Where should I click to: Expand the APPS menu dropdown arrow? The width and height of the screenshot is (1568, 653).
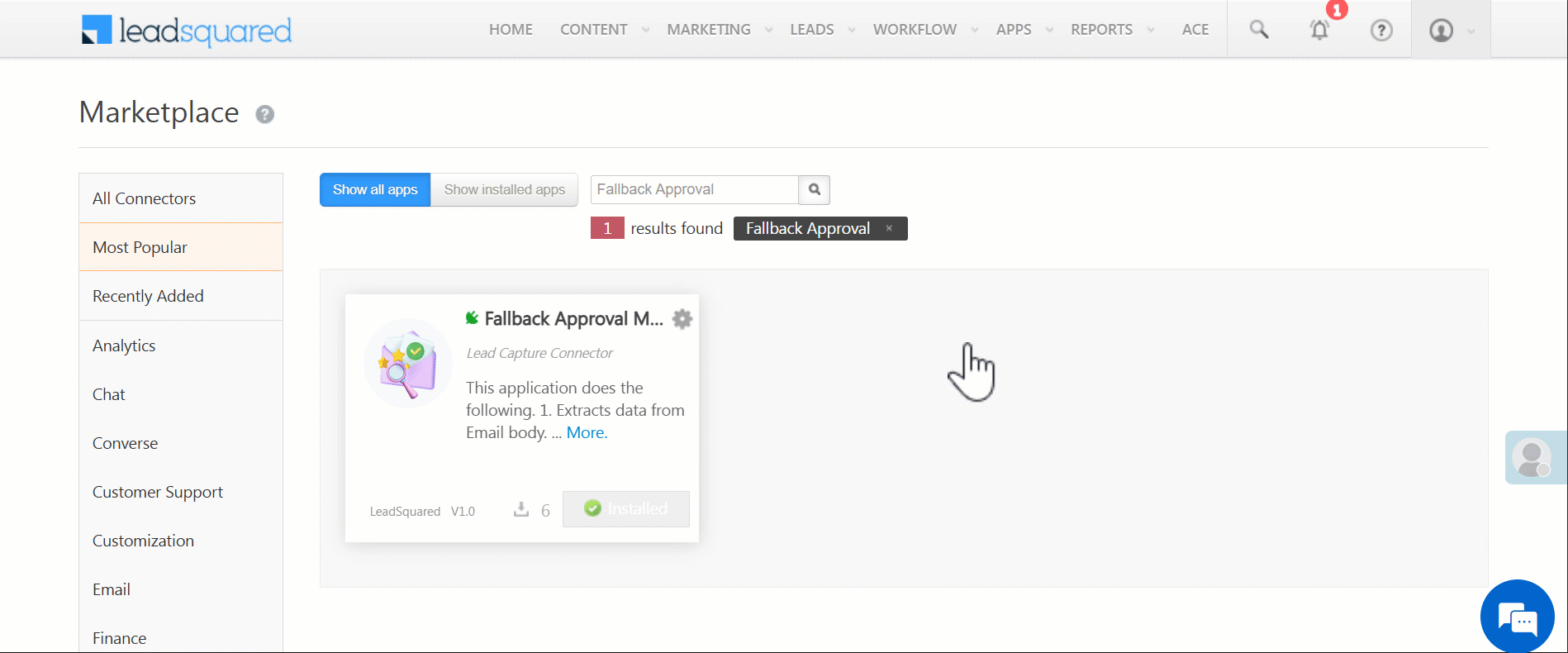pos(1050,30)
